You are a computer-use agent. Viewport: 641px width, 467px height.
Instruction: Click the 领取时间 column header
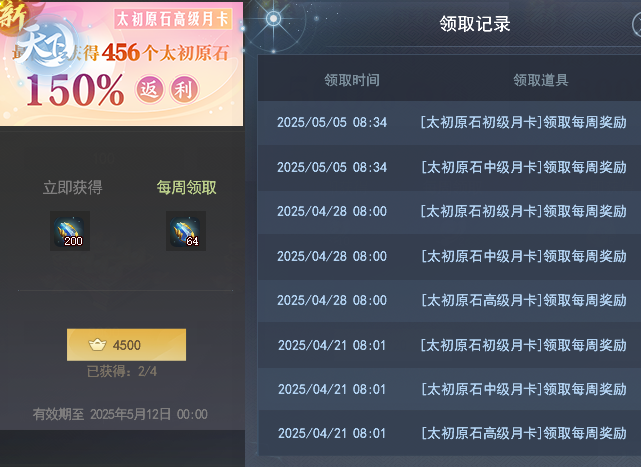352,80
